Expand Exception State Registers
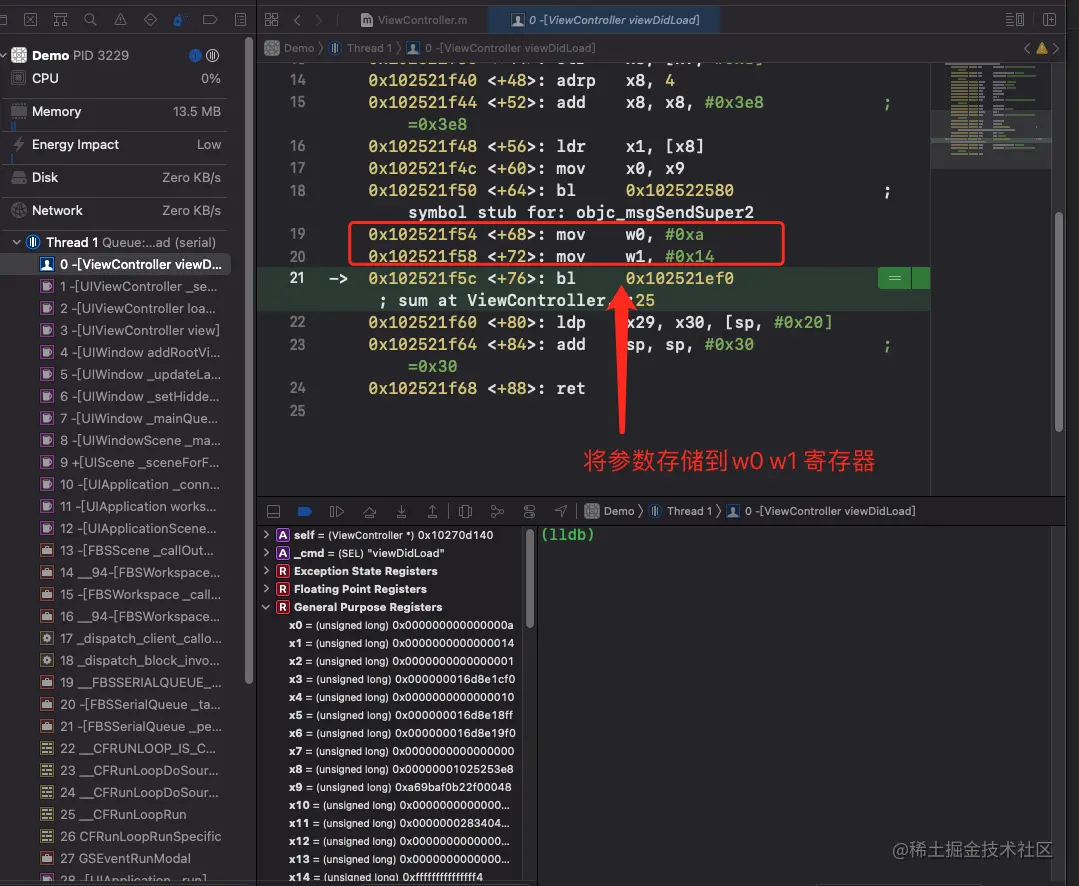 (266, 570)
